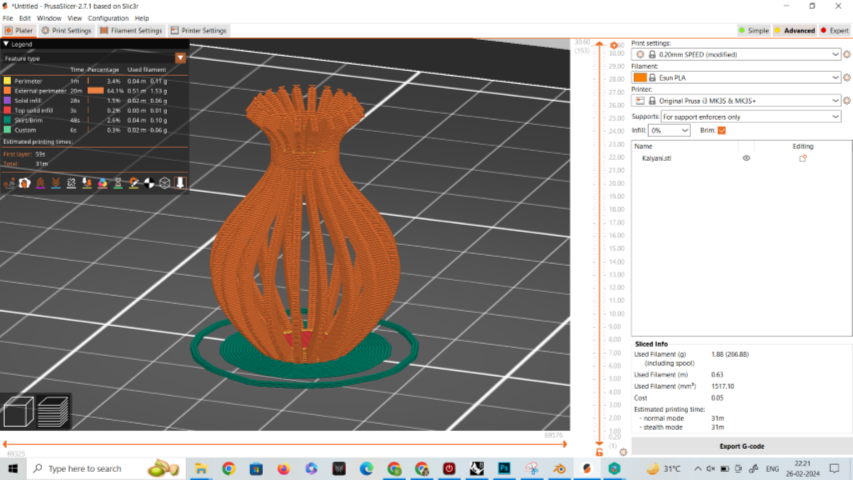Toggle tool marker icon in legend toolbar

(180, 183)
